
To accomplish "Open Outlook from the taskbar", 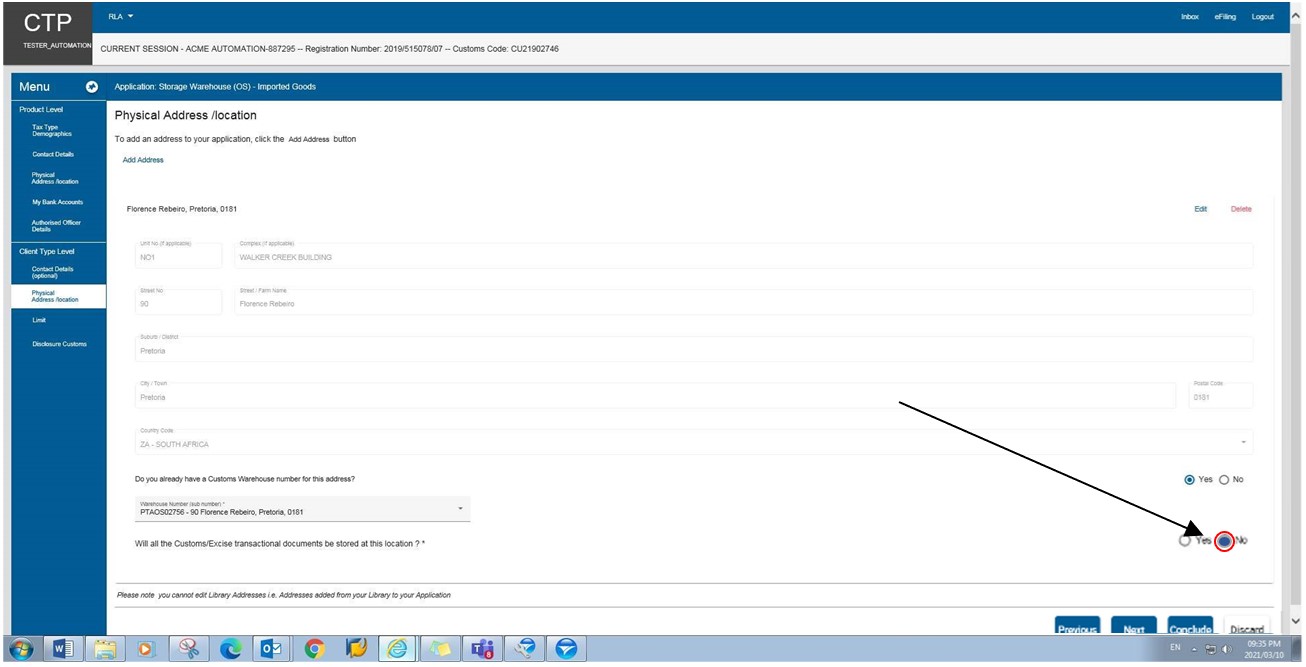I will click(x=272, y=649).
